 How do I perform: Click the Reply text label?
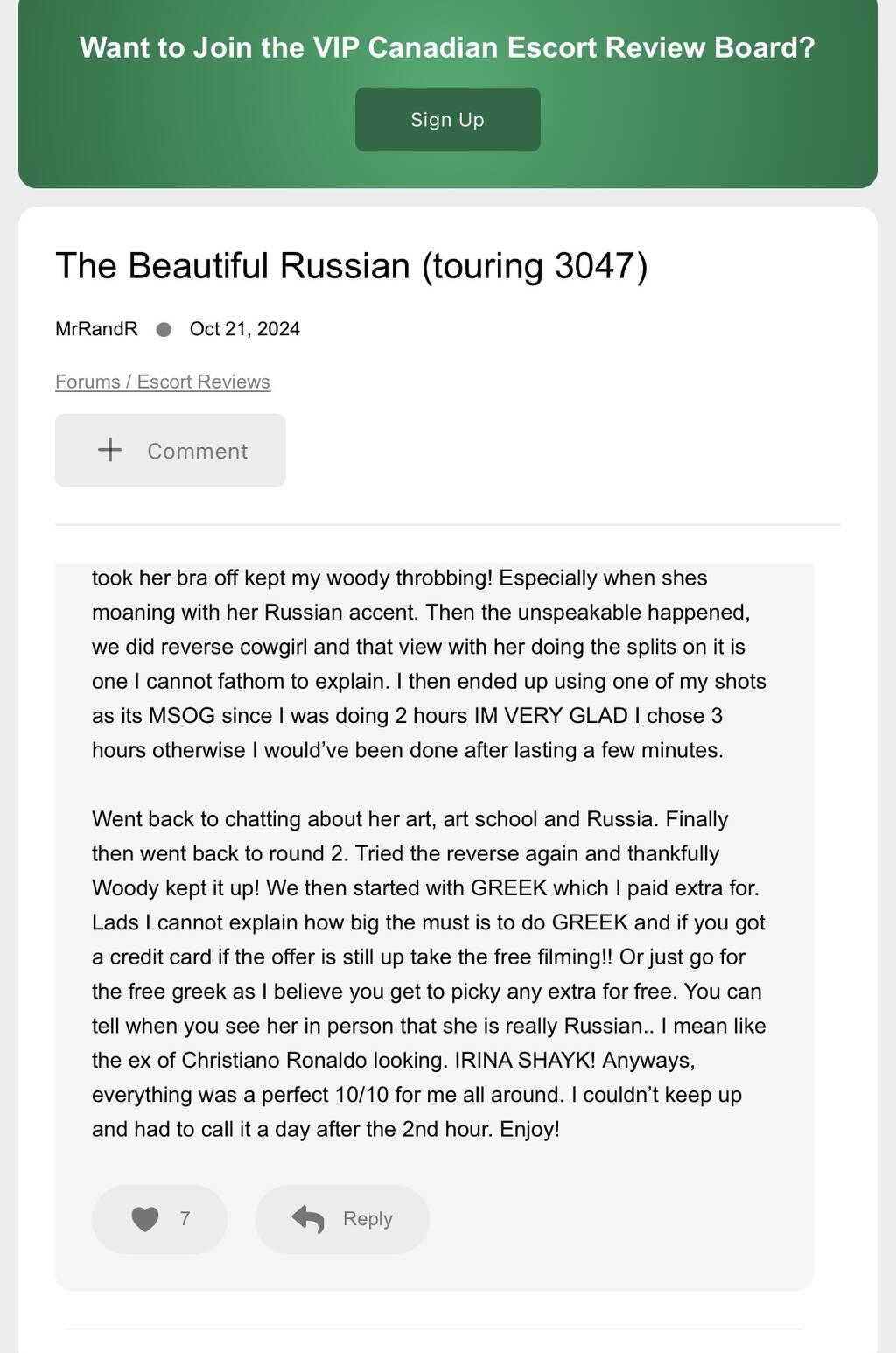(367, 1218)
